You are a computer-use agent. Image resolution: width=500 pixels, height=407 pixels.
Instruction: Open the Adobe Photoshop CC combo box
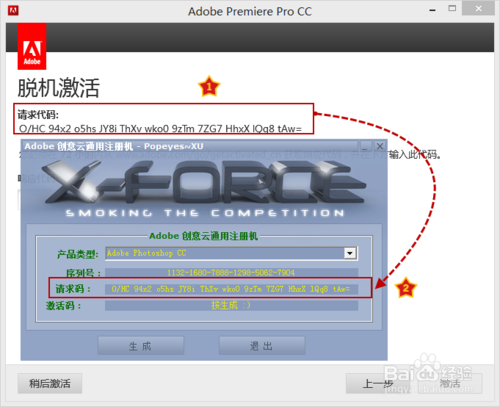coord(231,253)
